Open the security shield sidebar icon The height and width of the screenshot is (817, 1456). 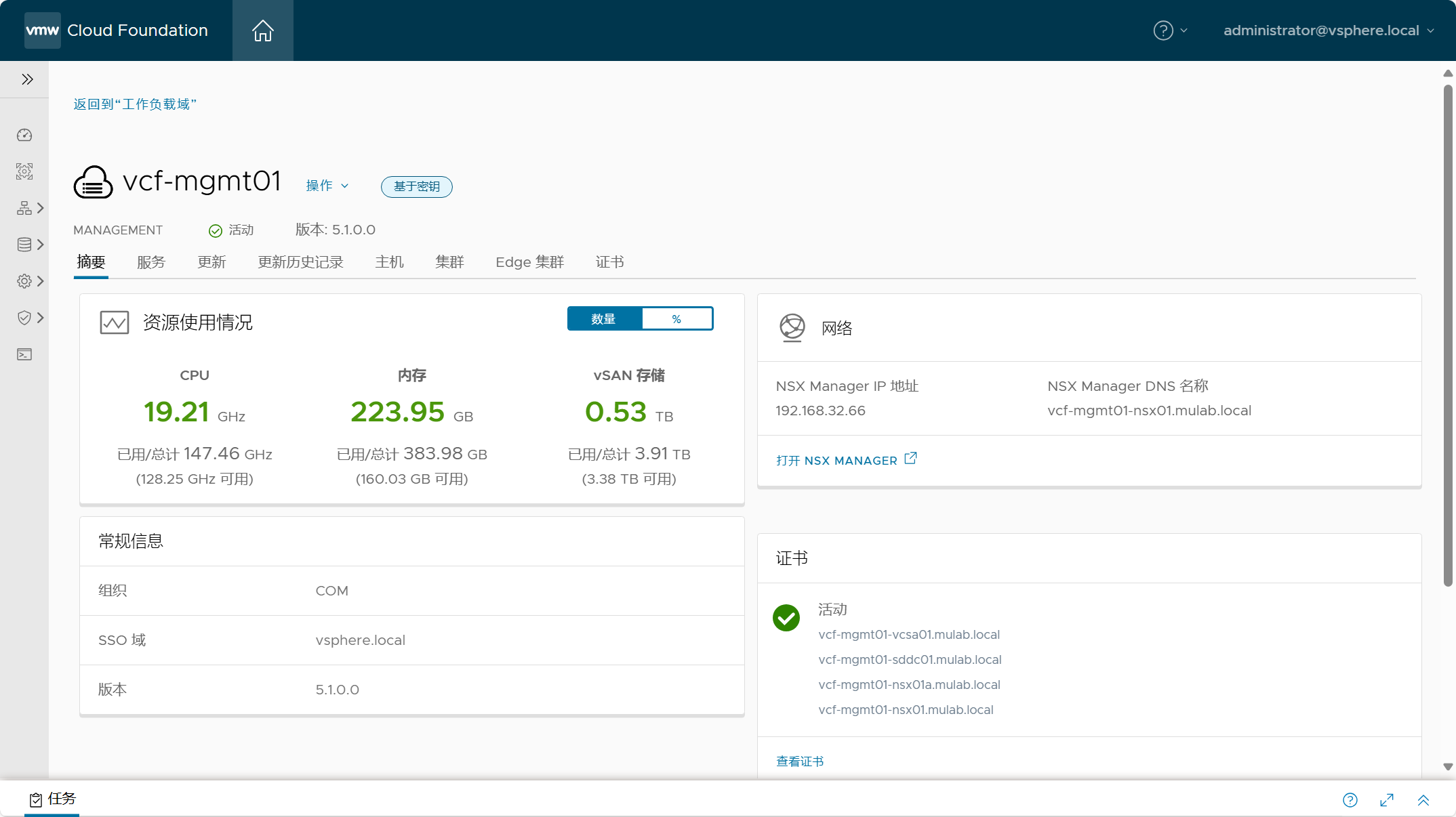[24, 318]
